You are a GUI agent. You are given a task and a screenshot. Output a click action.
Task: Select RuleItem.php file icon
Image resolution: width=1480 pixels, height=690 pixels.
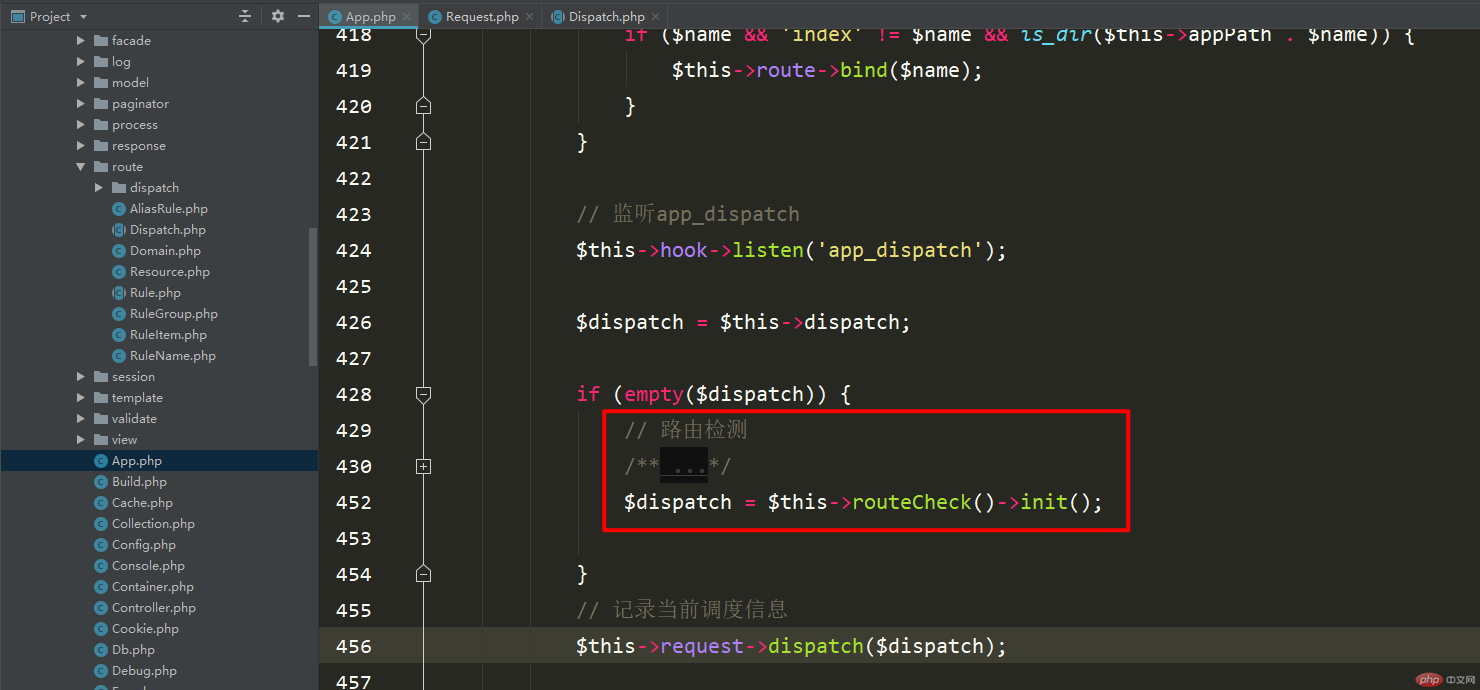tap(119, 335)
